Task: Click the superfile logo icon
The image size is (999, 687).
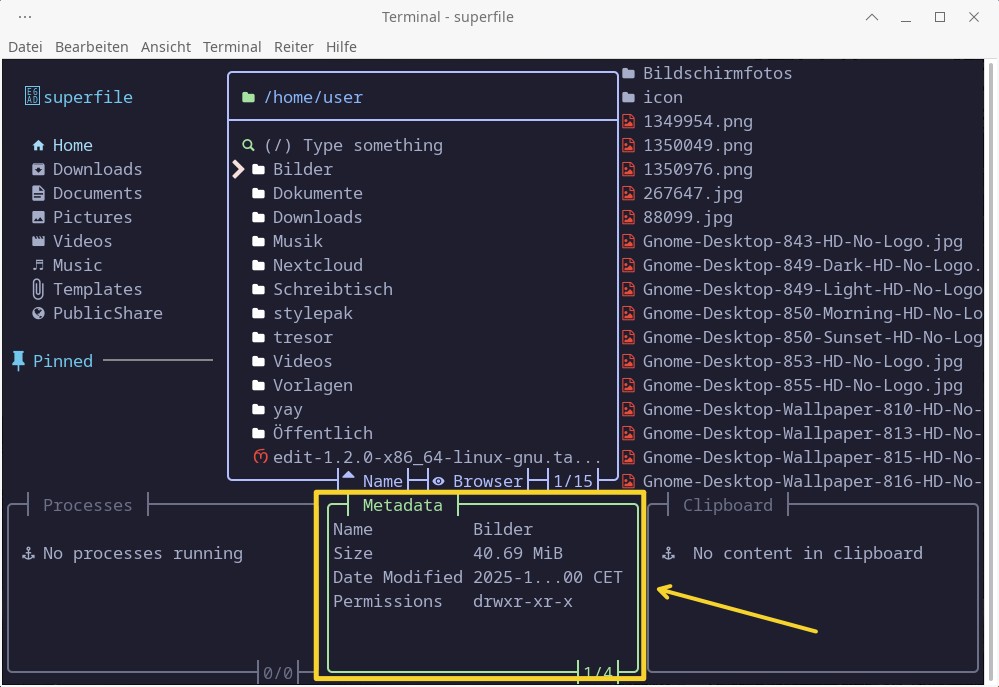Action: click(x=31, y=97)
